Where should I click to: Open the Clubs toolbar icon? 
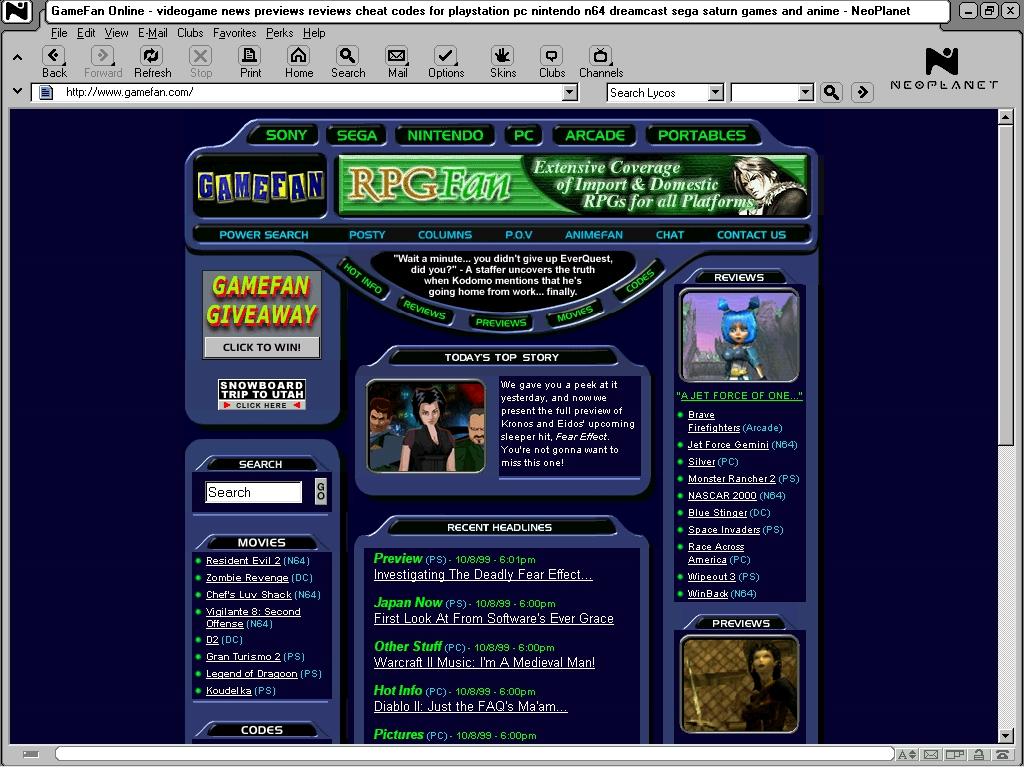tap(552, 56)
